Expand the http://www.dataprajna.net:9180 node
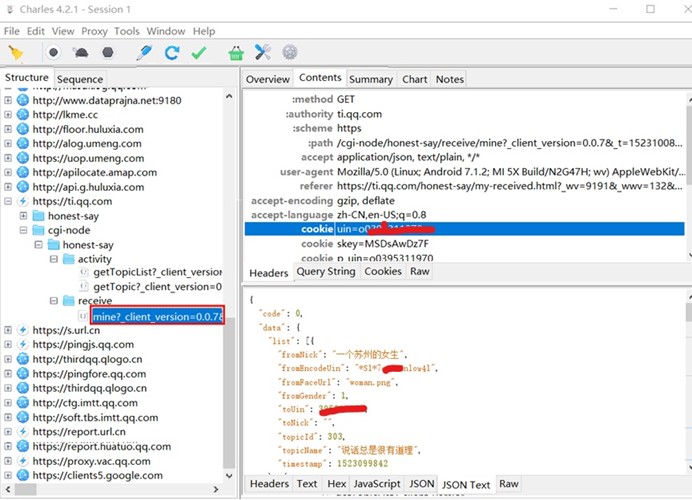692x500 pixels. [8, 100]
